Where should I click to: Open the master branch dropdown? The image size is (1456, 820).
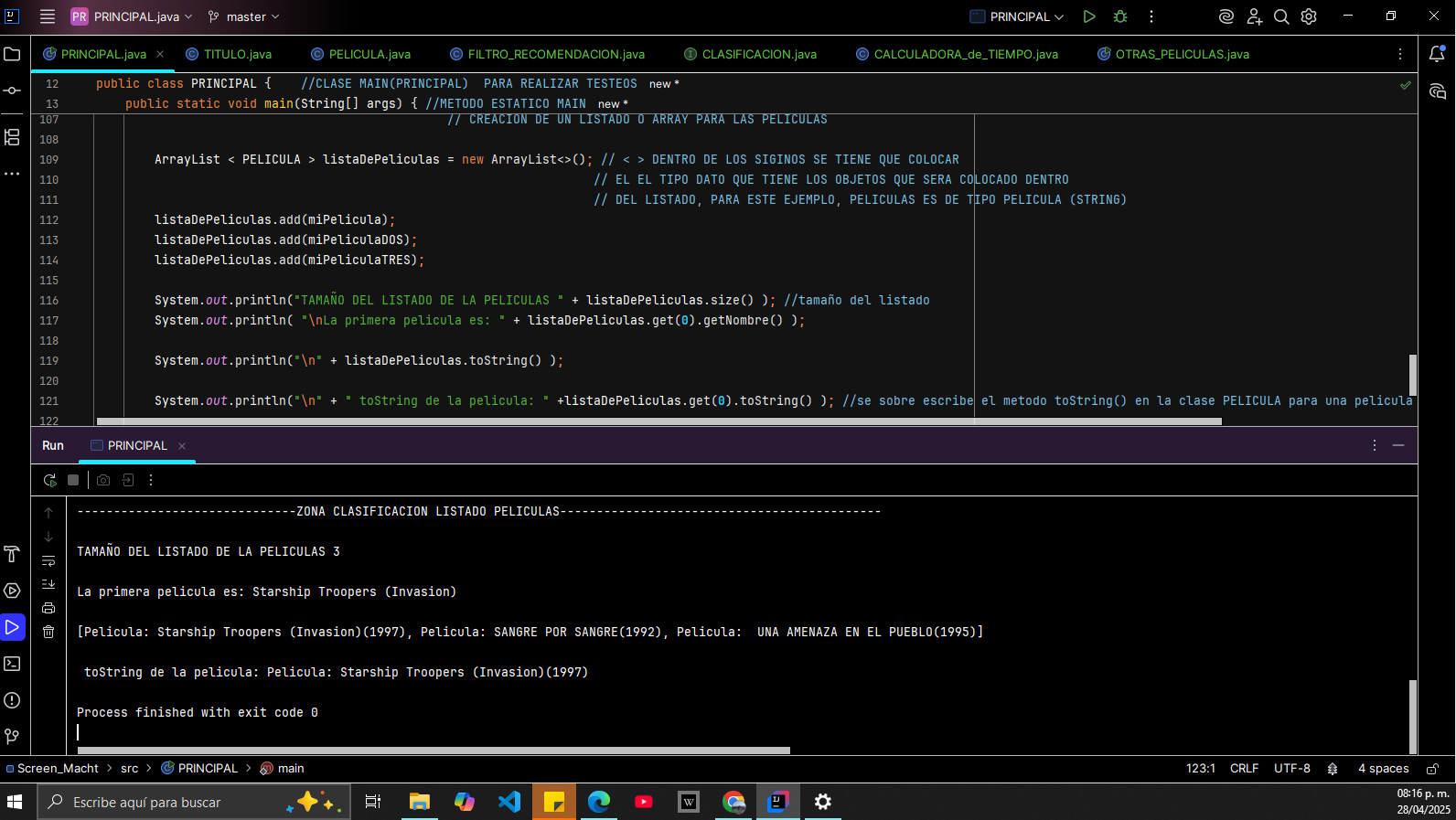(x=243, y=16)
